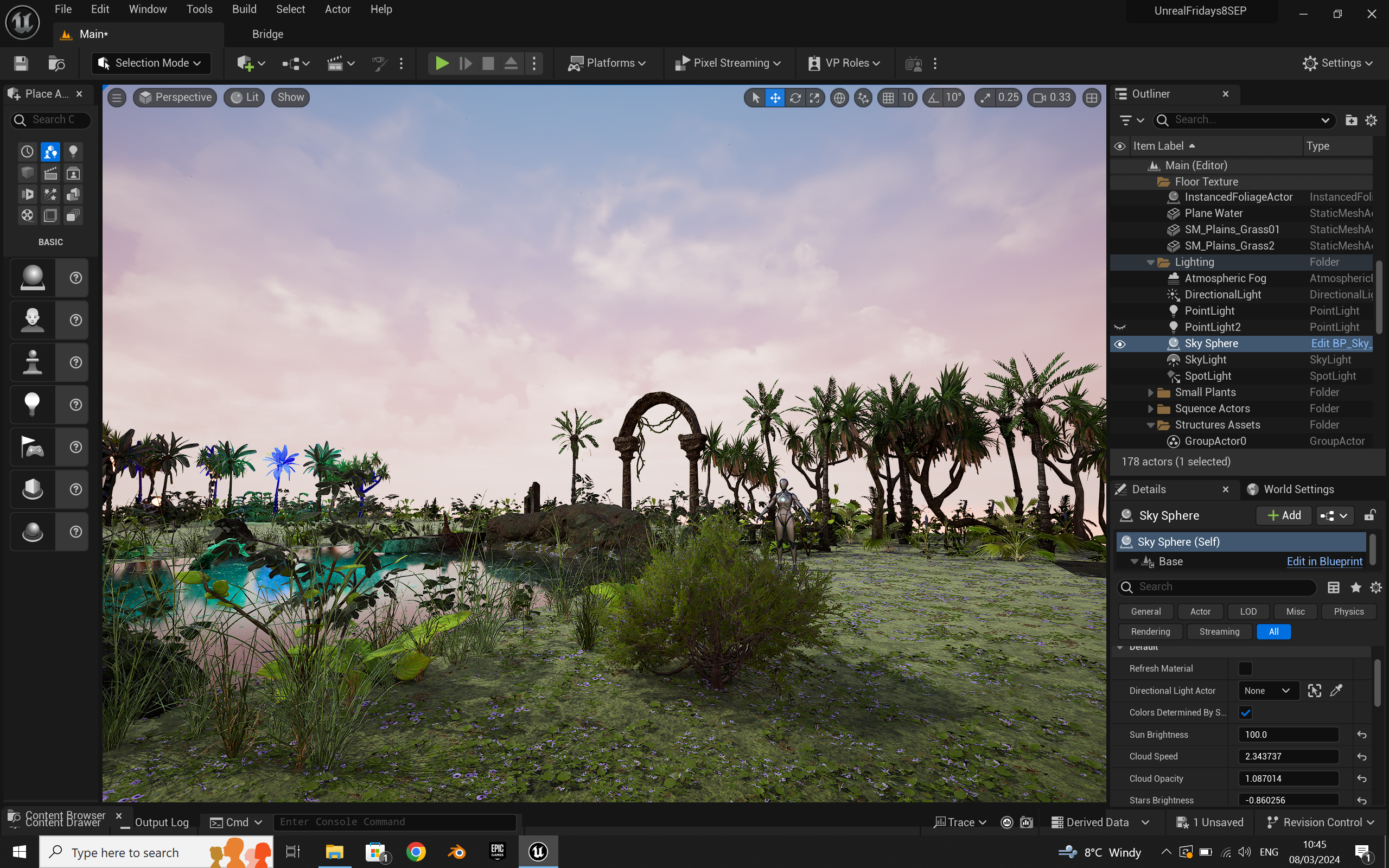
Task: Click the Create Folder icon in Outliner
Action: (1351, 120)
